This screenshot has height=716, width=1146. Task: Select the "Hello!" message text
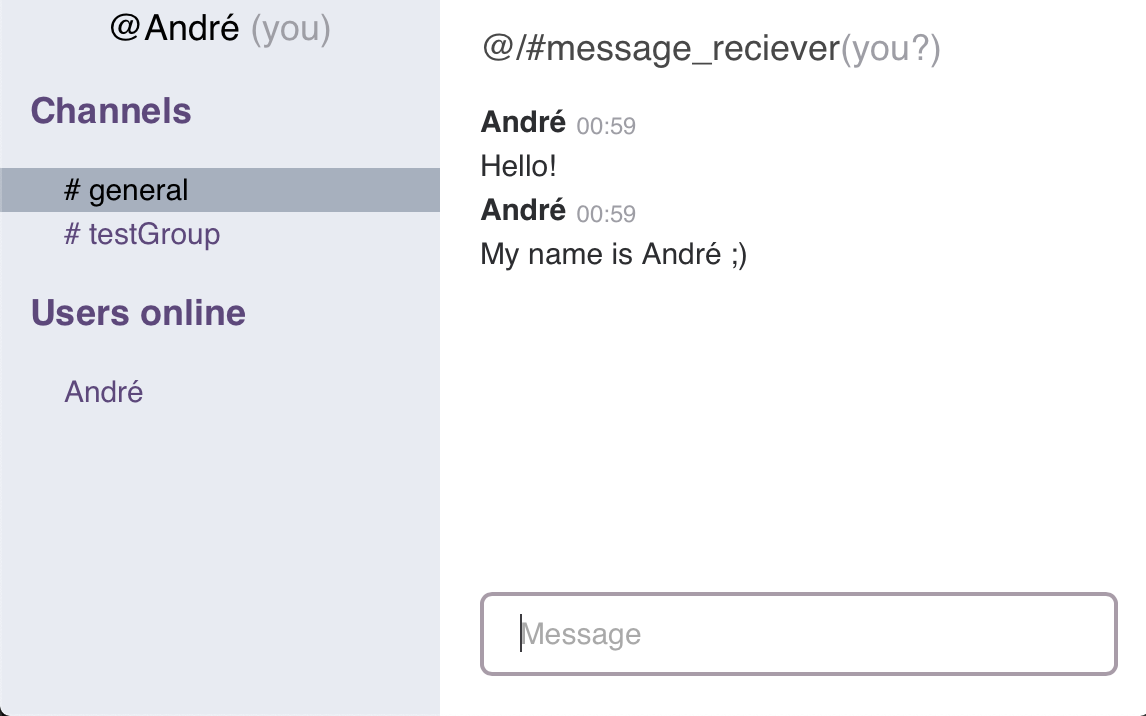pyautogui.click(x=518, y=166)
